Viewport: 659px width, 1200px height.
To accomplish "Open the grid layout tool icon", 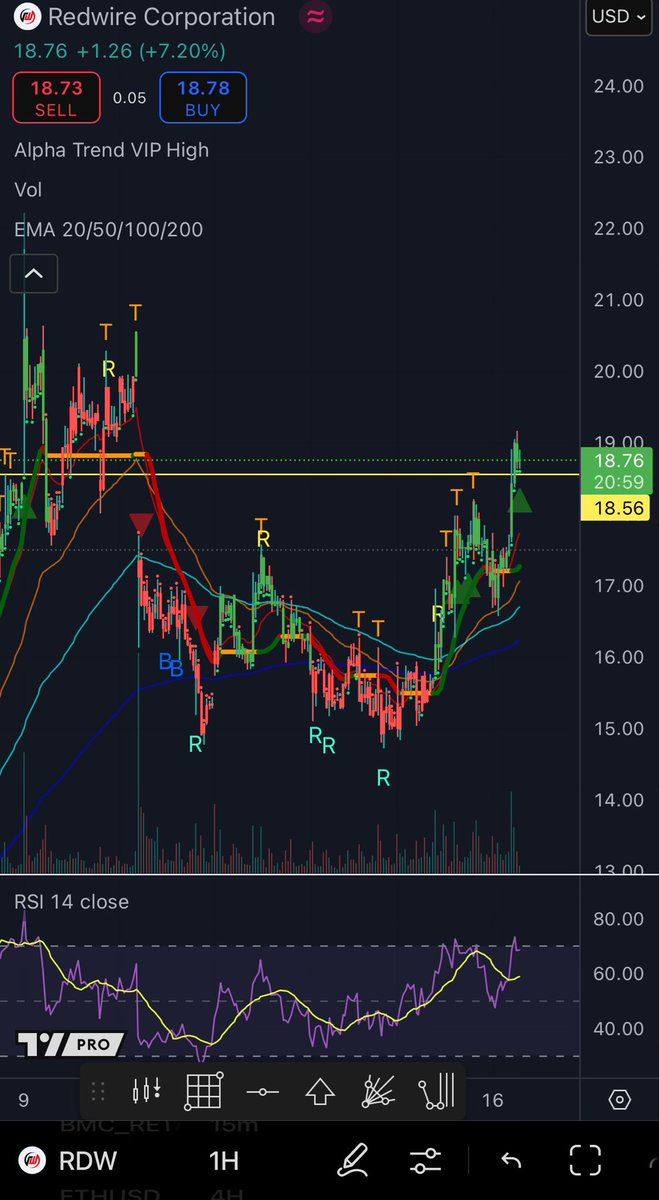I will click(203, 1091).
